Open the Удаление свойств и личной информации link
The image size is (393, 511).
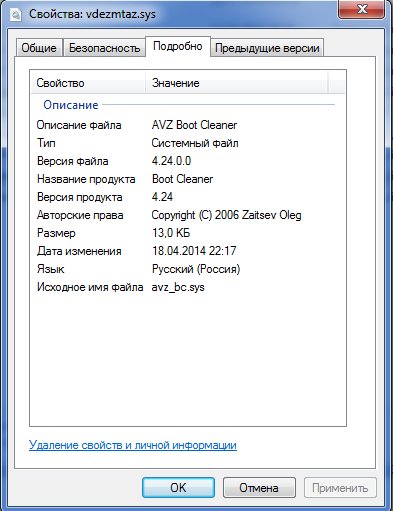point(133,445)
